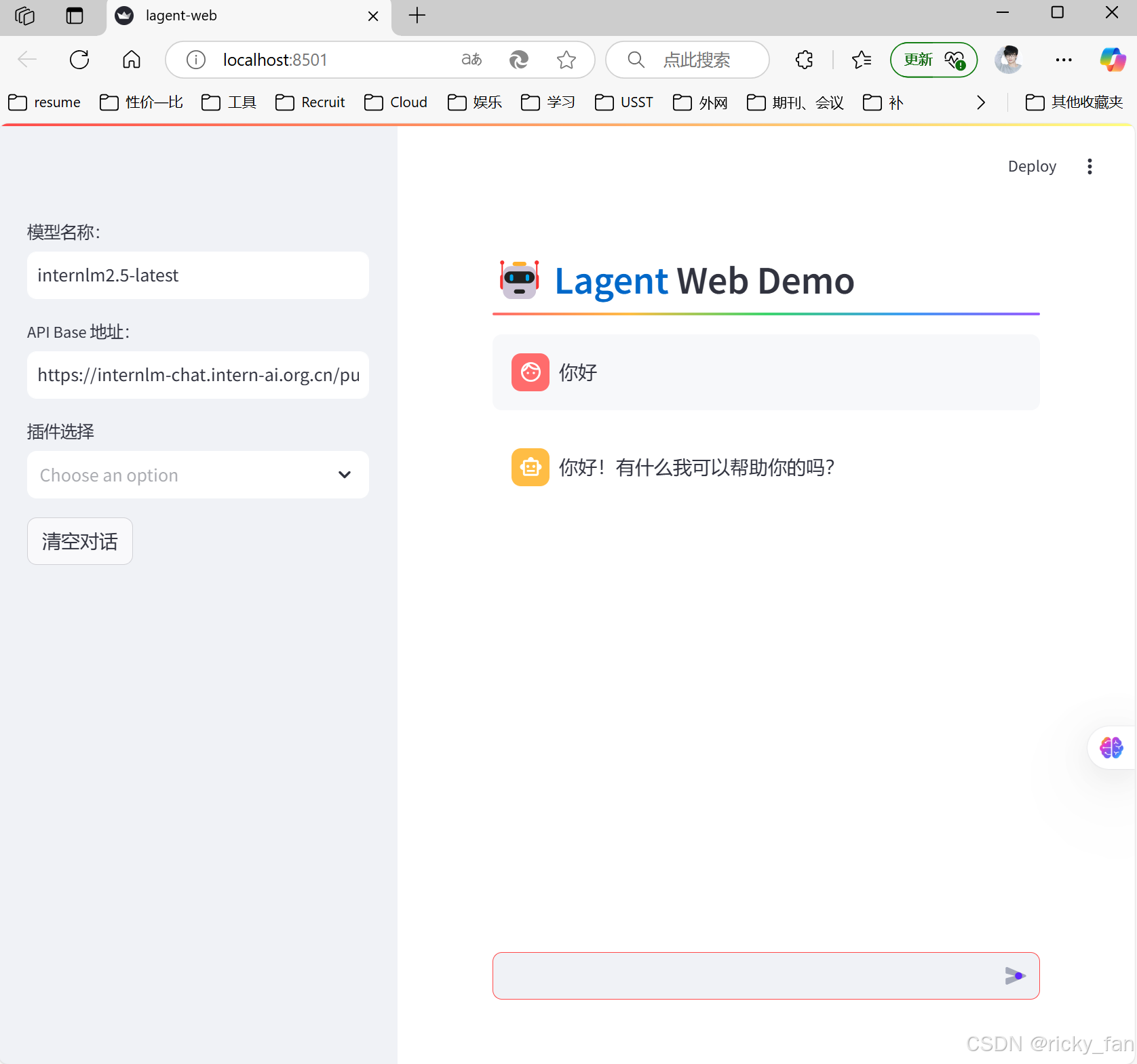Screen dimensions: 1137x1064
Task: Click assistant reply 你好！有什么我可以帮助你的吗？
Action: 697,467
